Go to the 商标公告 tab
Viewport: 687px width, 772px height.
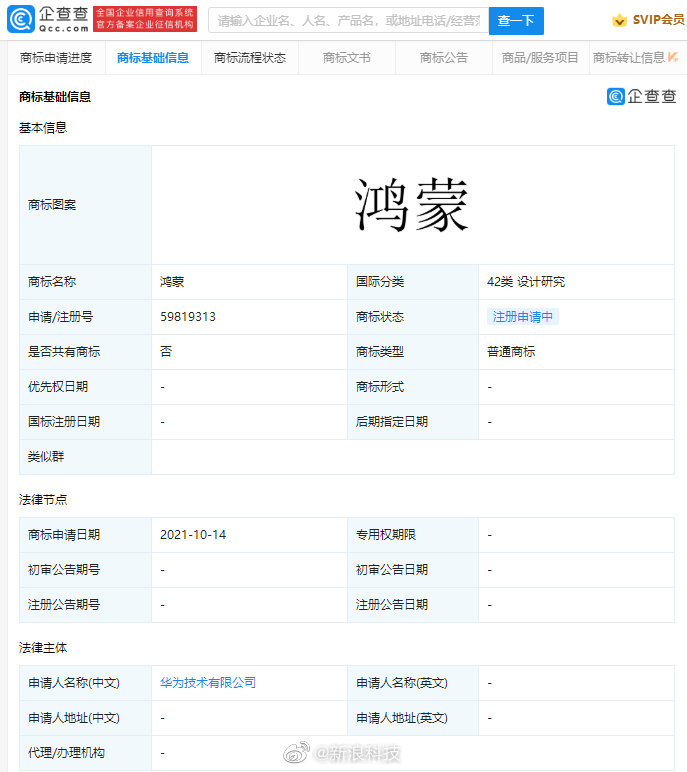click(x=443, y=58)
